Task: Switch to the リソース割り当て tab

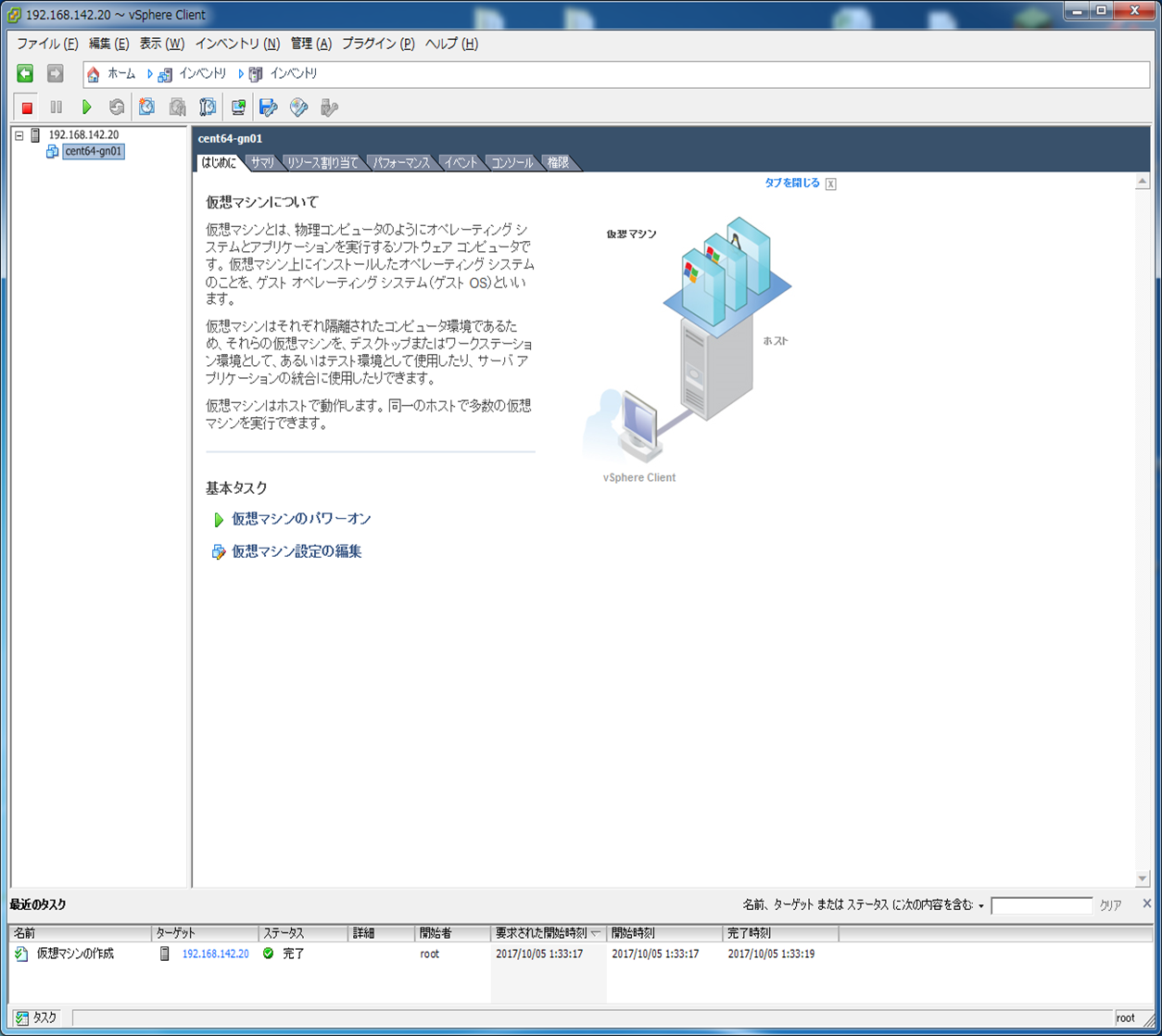Action: [x=322, y=162]
